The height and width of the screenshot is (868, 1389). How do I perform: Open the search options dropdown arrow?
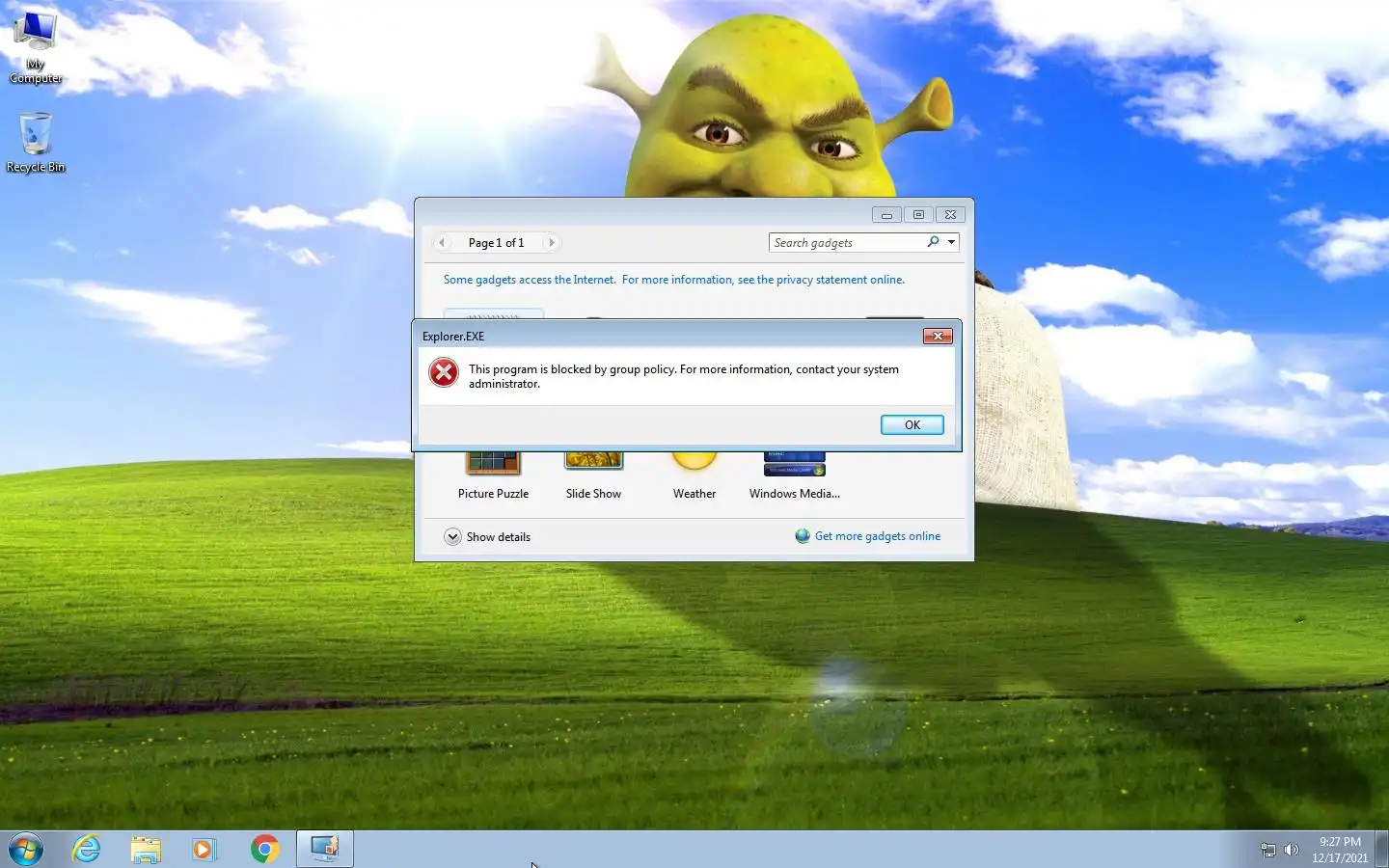951,242
